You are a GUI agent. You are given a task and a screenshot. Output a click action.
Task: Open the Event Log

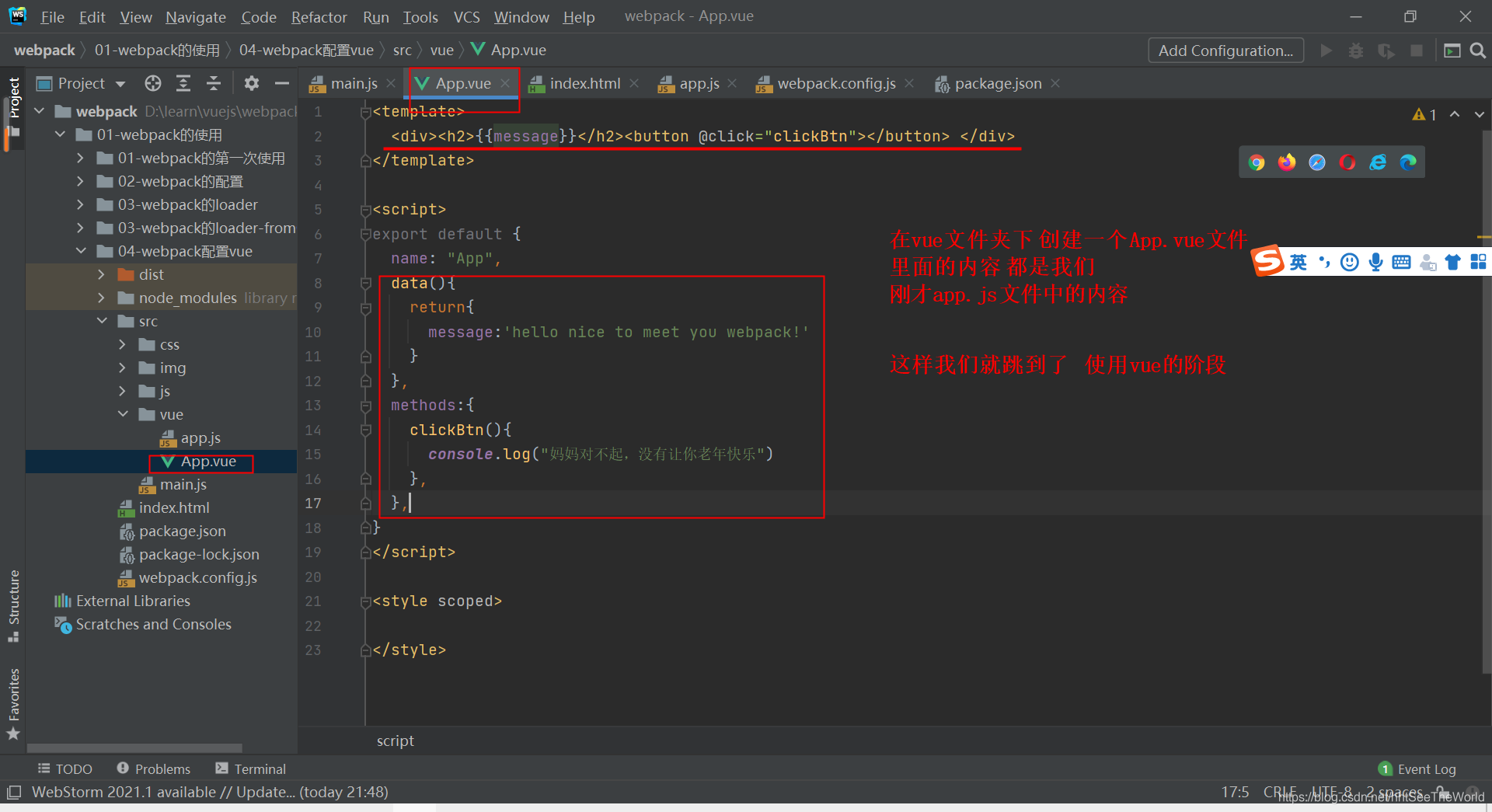point(1417,768)
